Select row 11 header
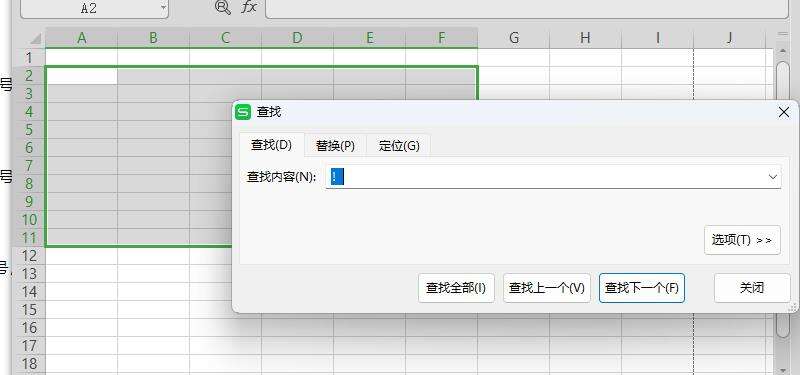The image size is (800, 375). (30, 237)
